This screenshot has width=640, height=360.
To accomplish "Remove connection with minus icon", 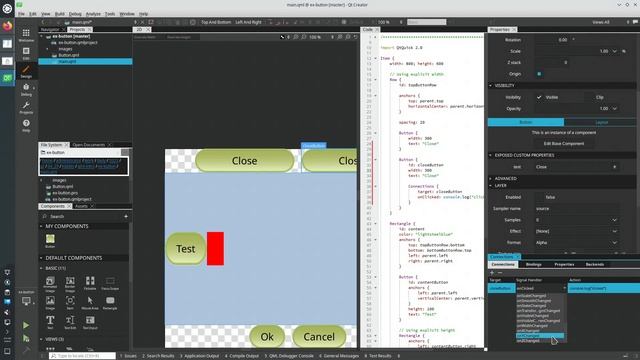I will tap(500, 273).
